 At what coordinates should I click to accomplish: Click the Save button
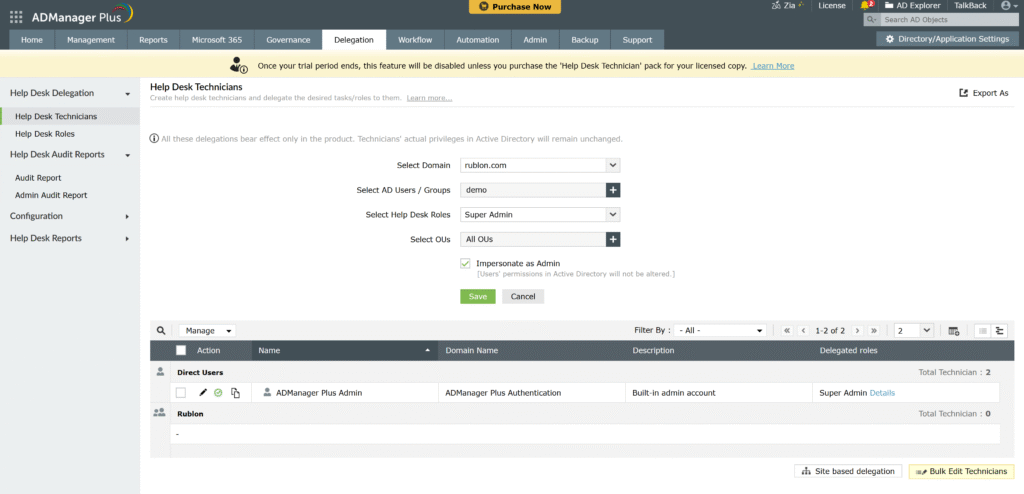click(x=478, y=297)
